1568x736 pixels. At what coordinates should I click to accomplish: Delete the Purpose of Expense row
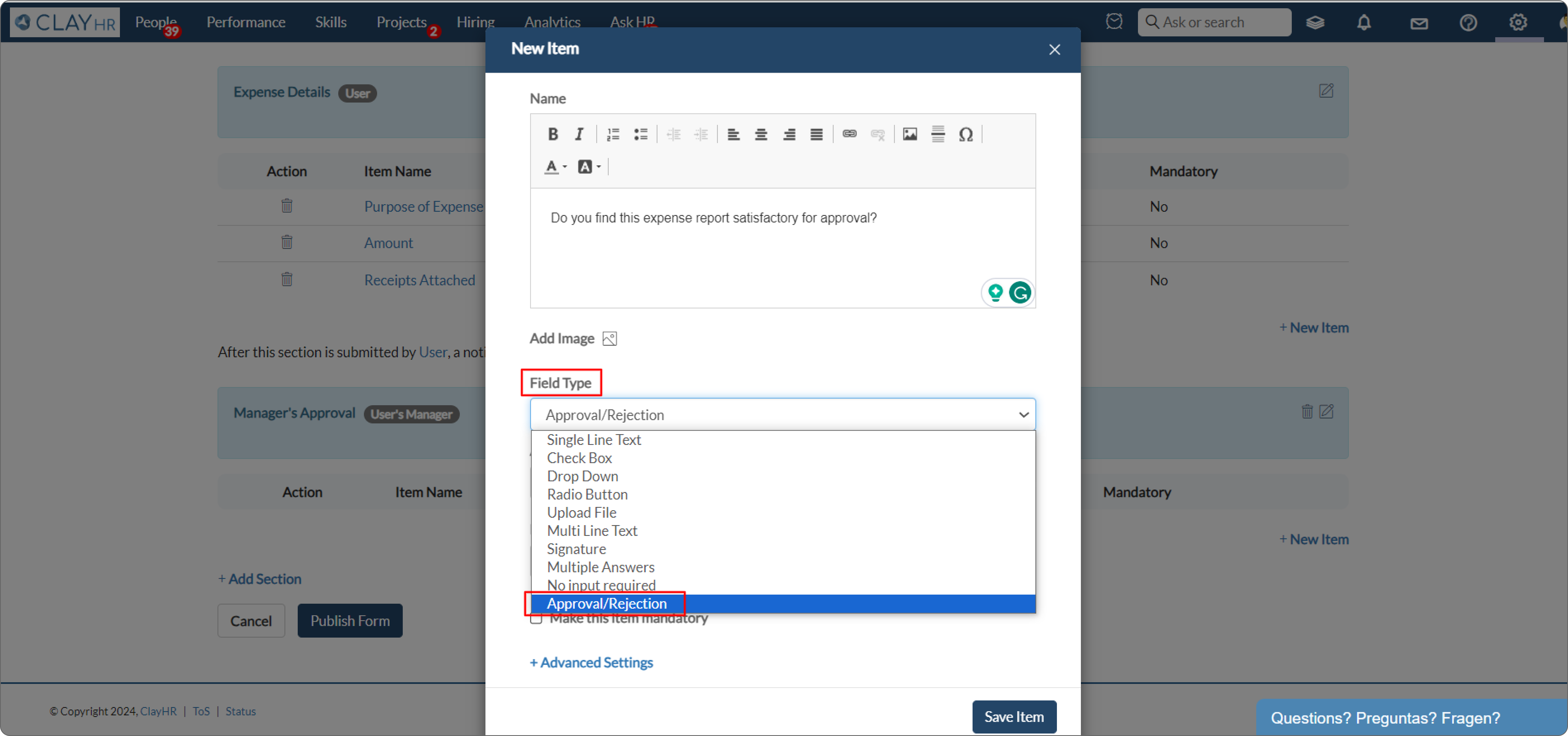tap(287, 206)
